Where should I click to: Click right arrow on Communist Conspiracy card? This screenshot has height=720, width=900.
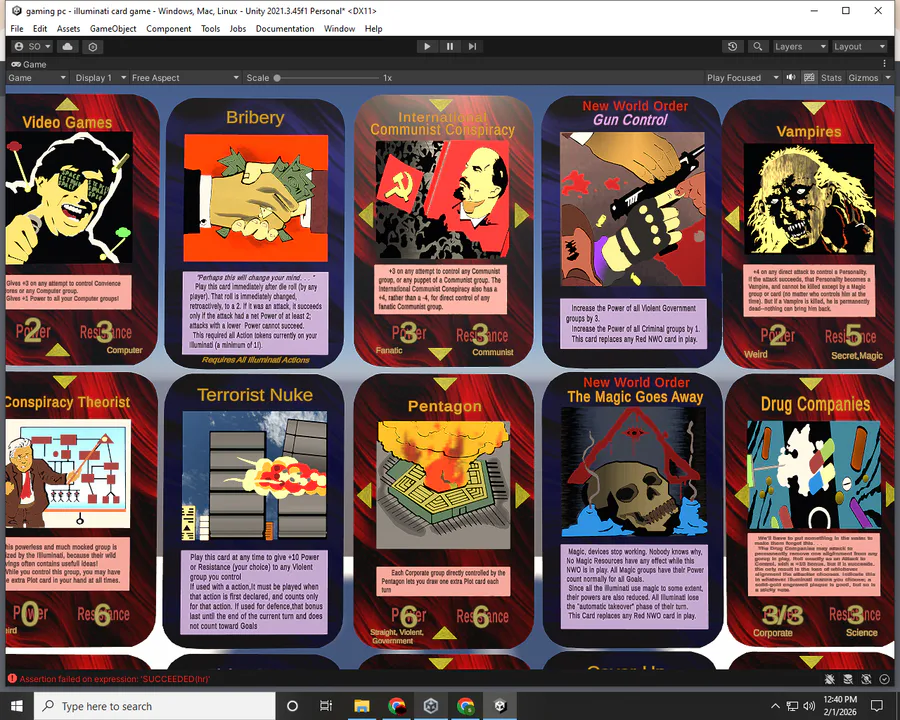point(521,215)
